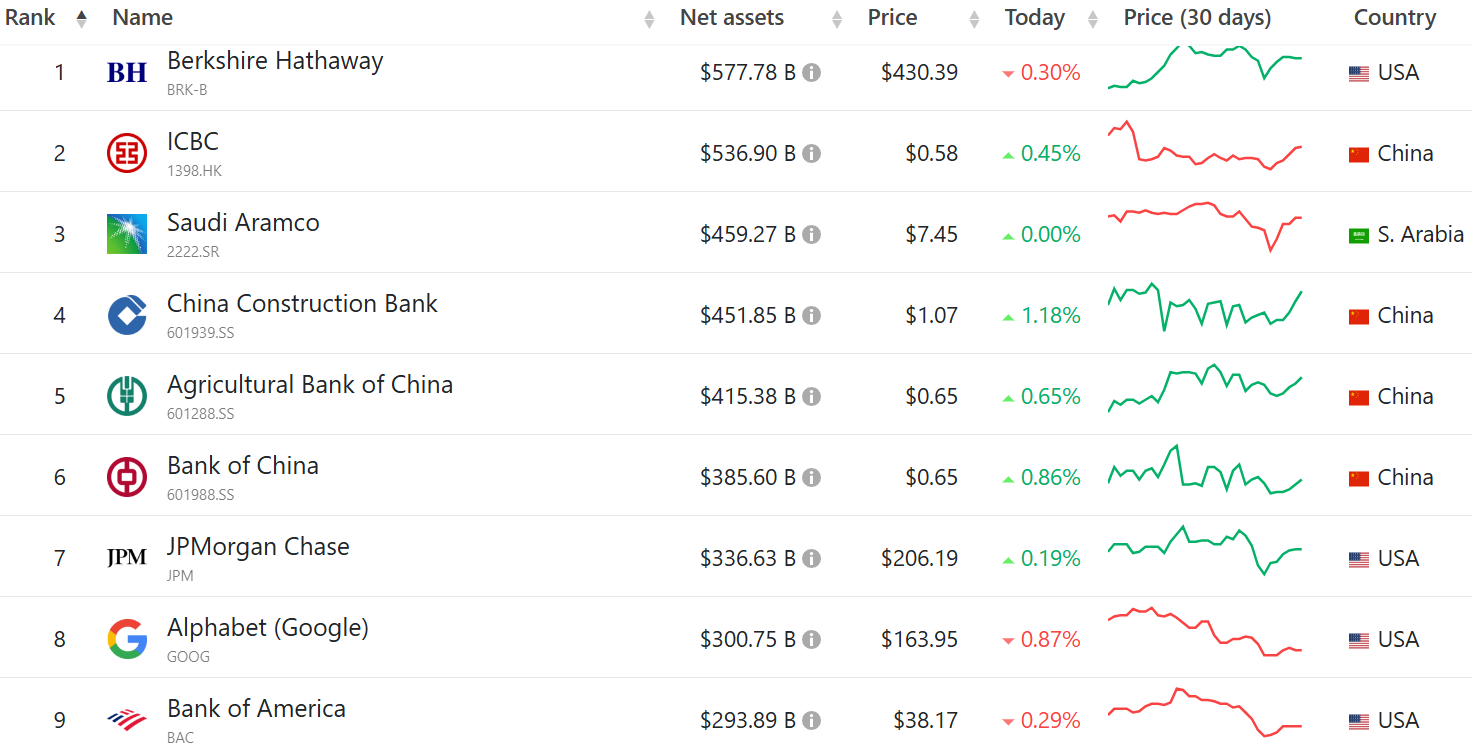Click info icon beside Berkshire Hathaway net assets
The width and height of the screenshot is (1472, 755).
click(x=812, y=72)
